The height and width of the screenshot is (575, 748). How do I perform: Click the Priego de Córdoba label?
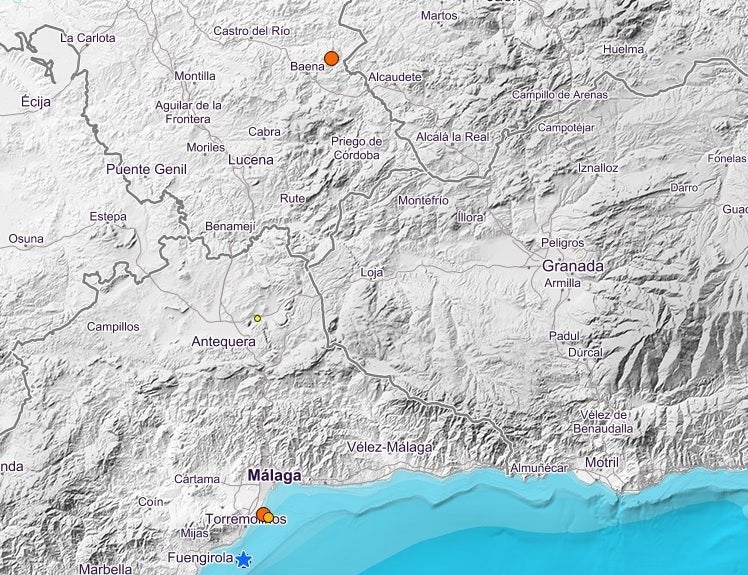point(356,148)
